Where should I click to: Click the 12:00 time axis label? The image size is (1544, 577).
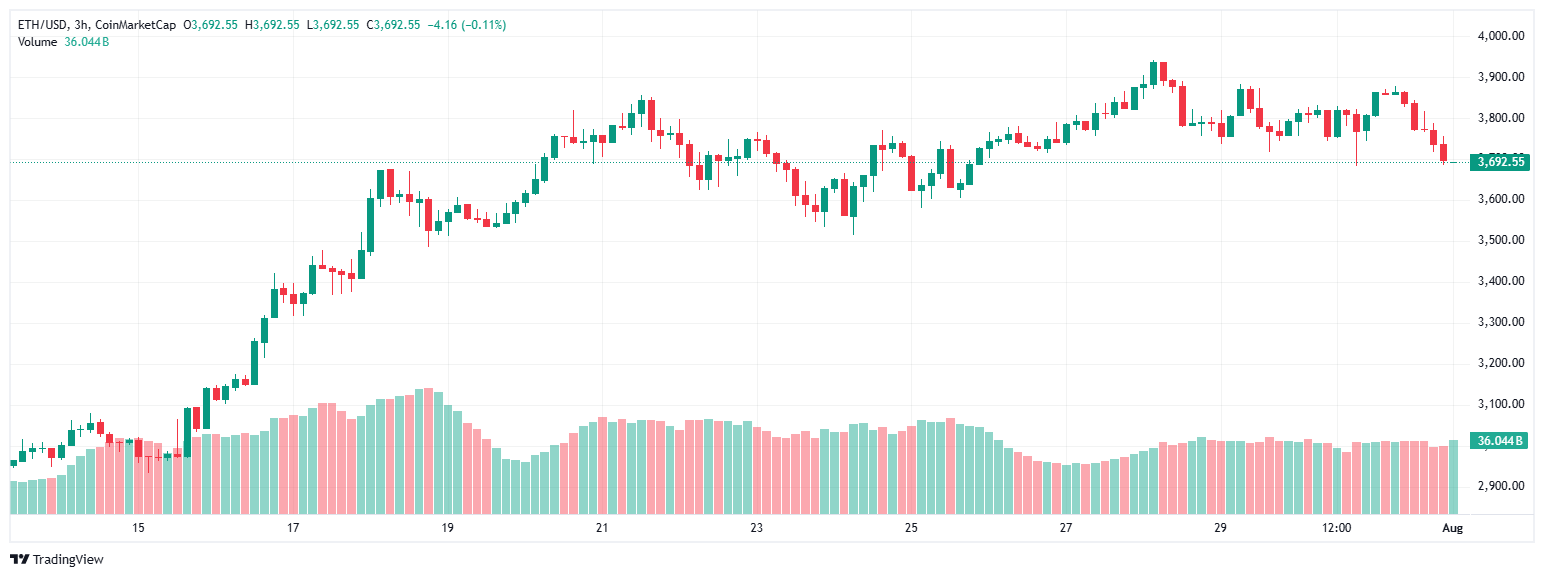[x=1337, y=528]
